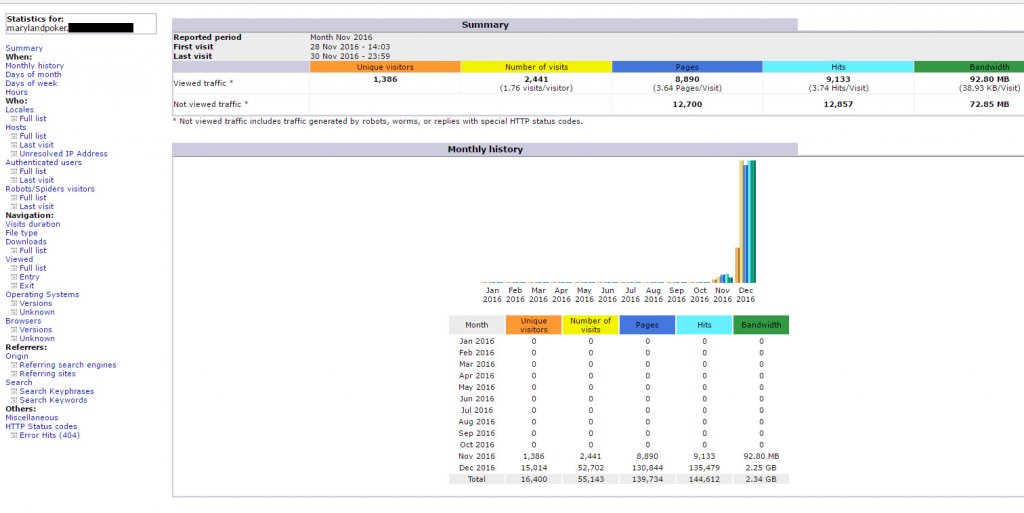1024x513 pixels.
Task: Click the Statistics for marylandpoker box
Action: (x=80, y=23)
